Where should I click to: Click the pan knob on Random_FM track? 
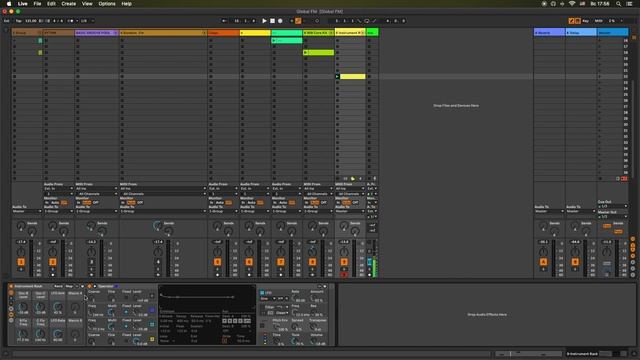[x=158, y=252]
